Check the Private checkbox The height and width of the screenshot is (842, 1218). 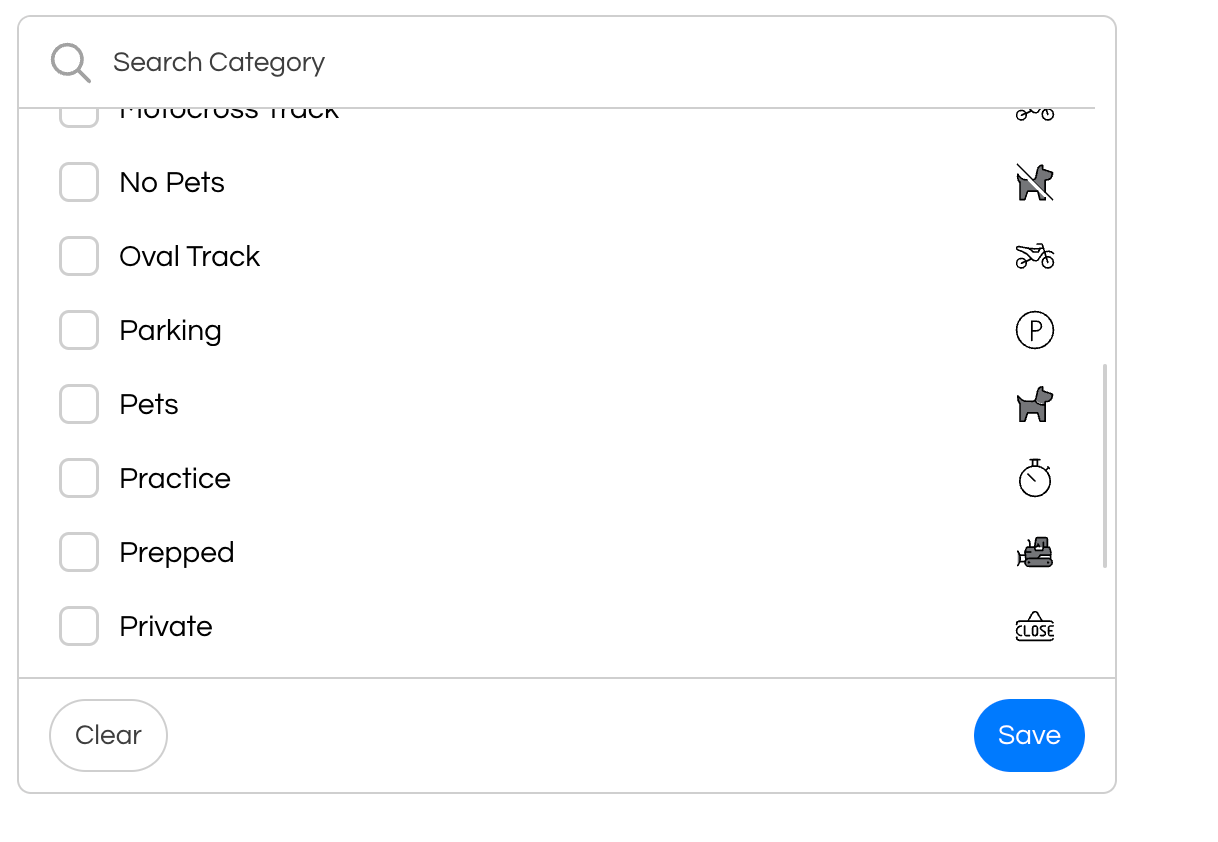78,626
